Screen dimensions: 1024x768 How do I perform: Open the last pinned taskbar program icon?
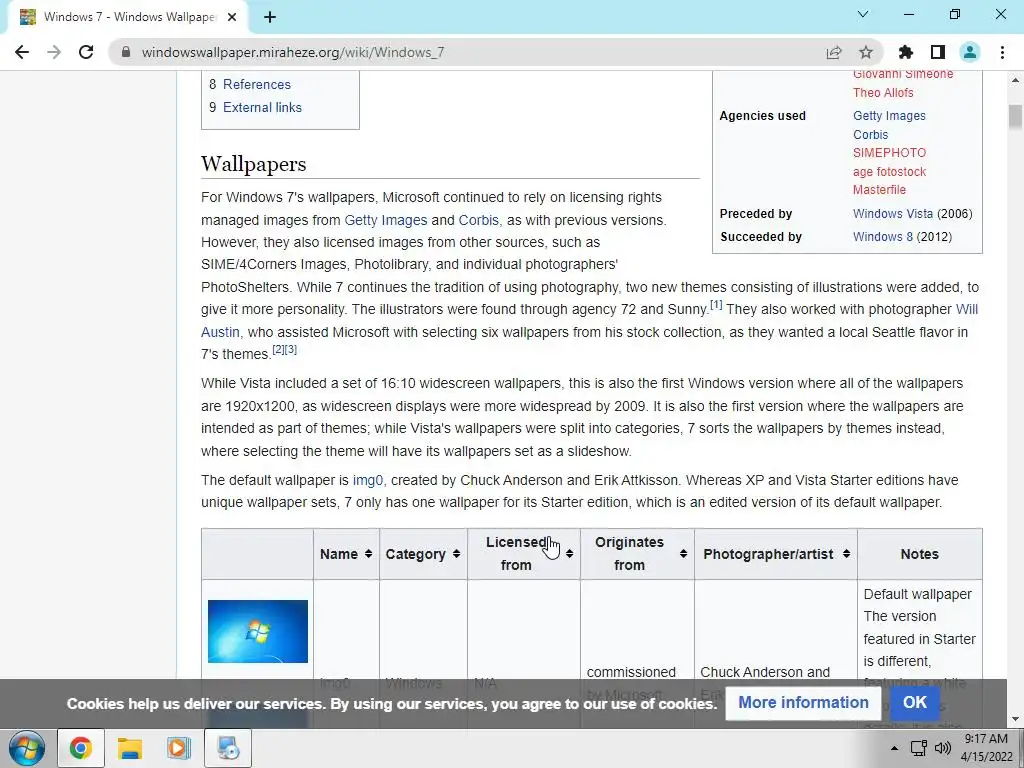[228, 748]
